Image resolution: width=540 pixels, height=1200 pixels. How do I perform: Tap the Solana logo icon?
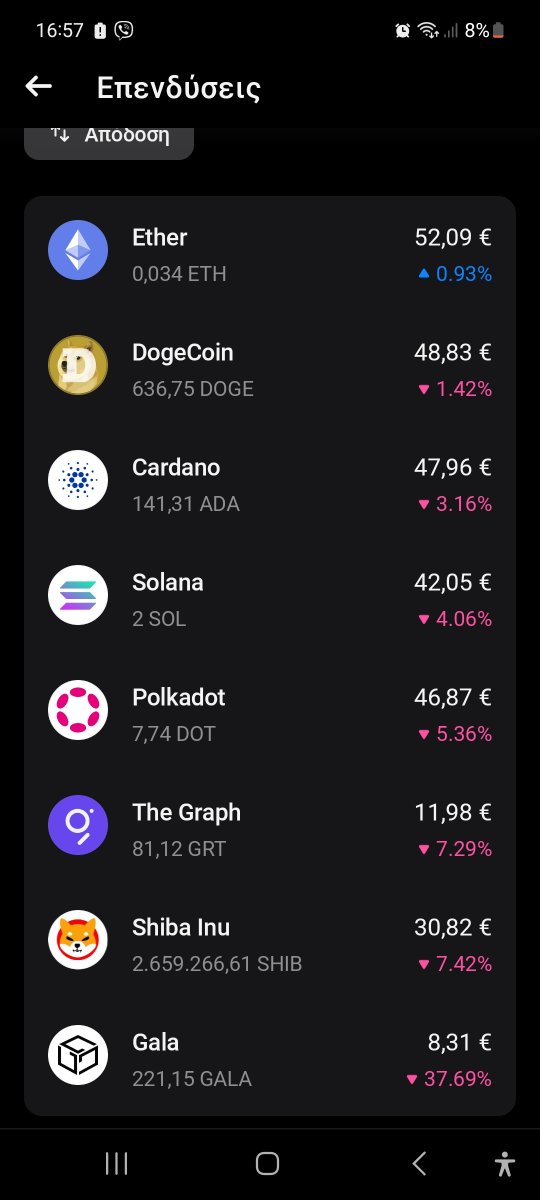pos(78,595)
